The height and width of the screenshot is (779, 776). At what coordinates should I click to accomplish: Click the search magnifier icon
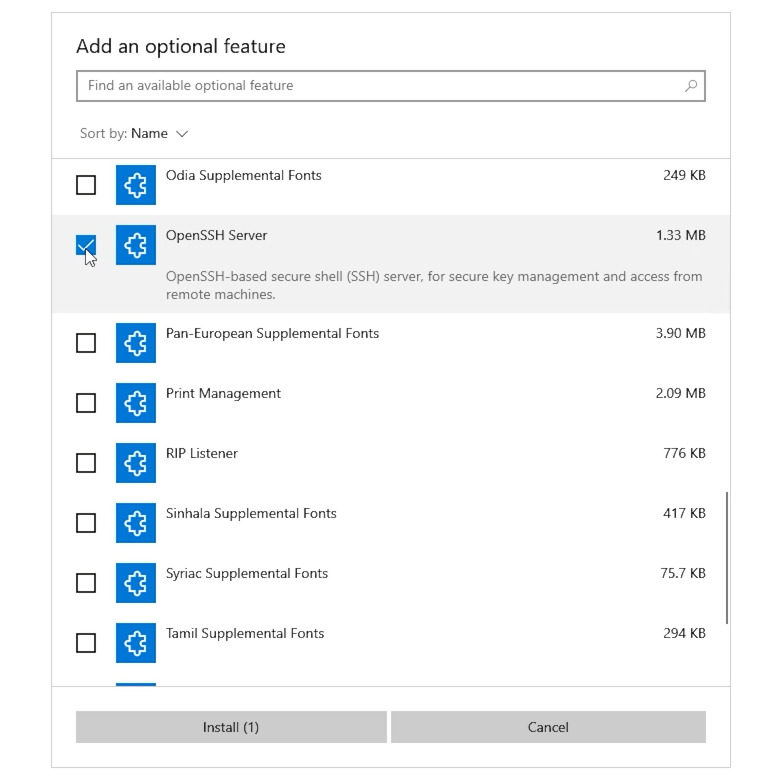pyautogui.click(x=691, y=86)
